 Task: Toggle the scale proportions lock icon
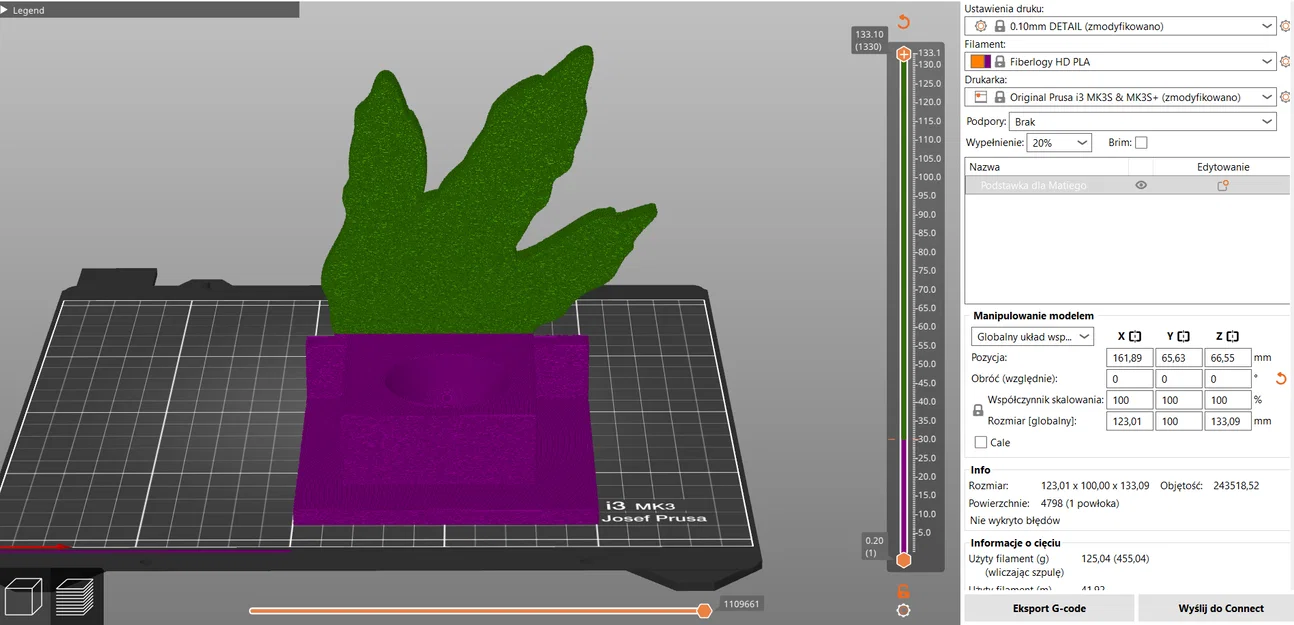click(x=978, y=411)
